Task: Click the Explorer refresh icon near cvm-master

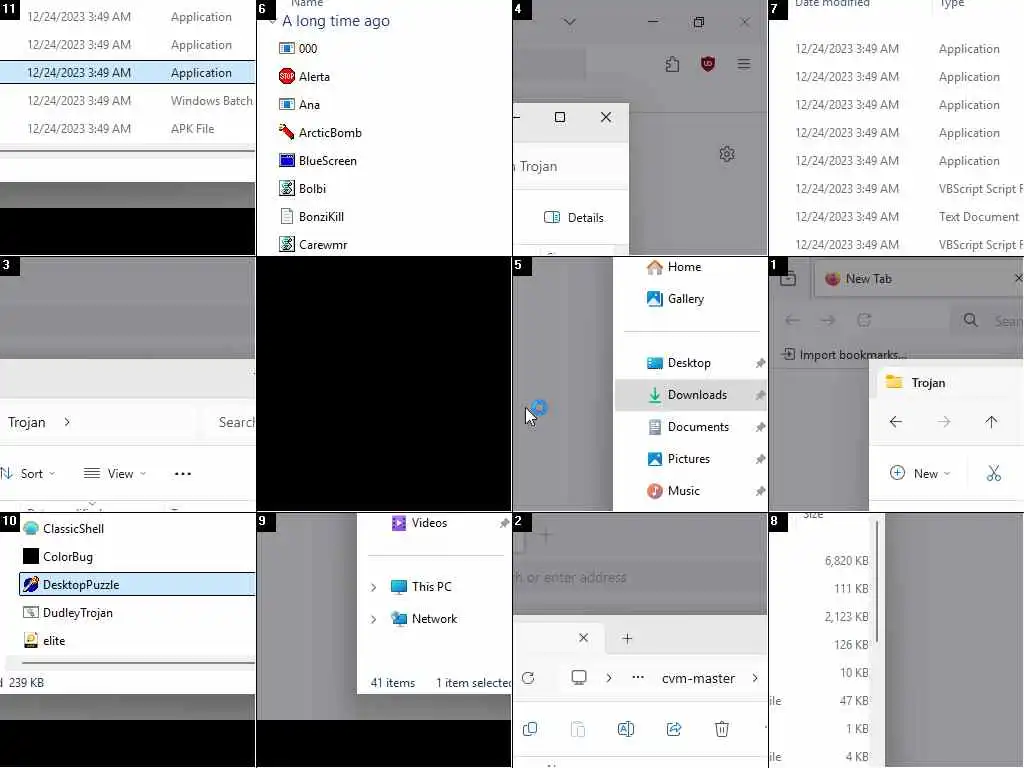Action: click(528, 678)
